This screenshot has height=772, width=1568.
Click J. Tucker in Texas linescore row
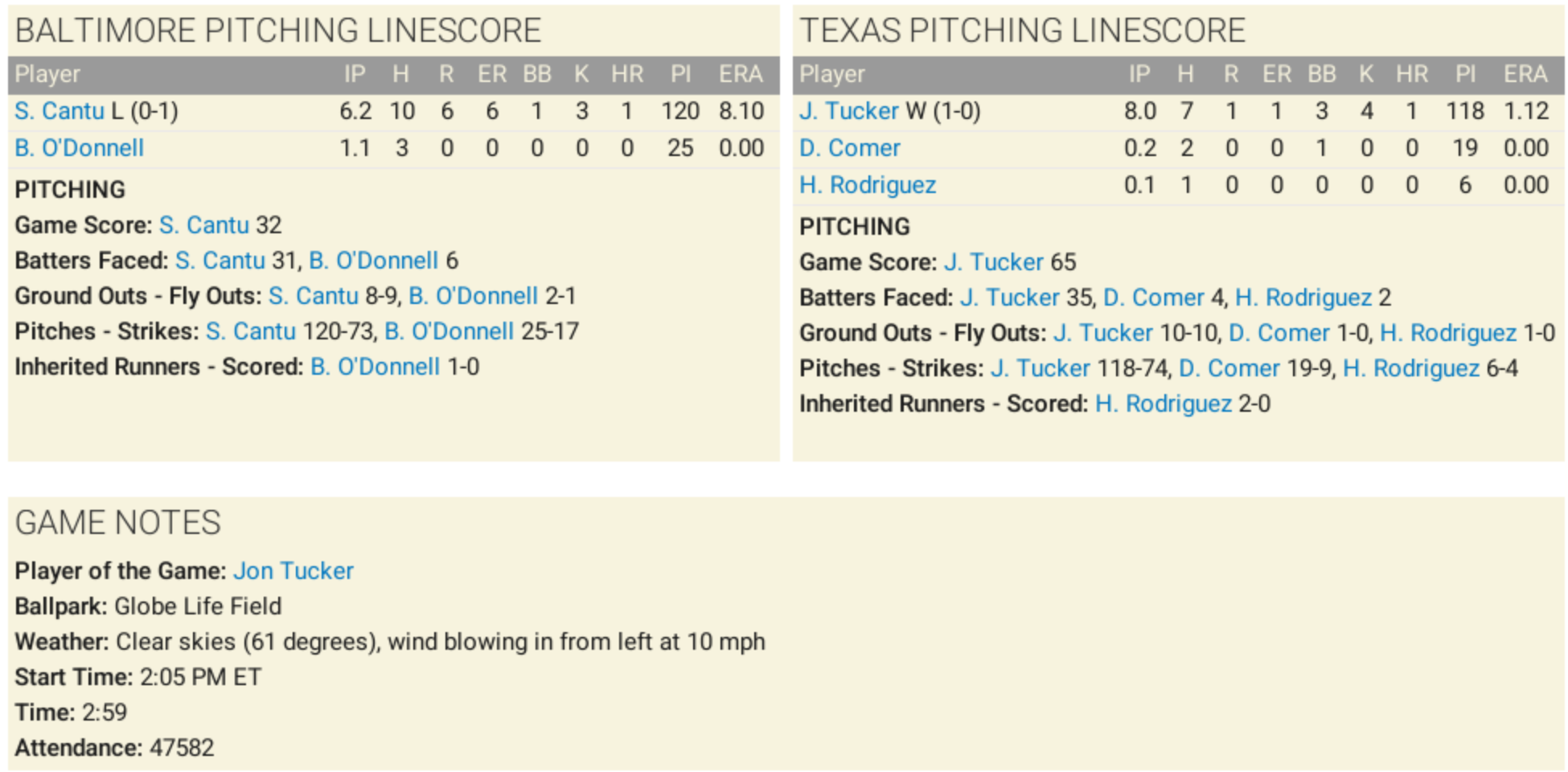848,111
